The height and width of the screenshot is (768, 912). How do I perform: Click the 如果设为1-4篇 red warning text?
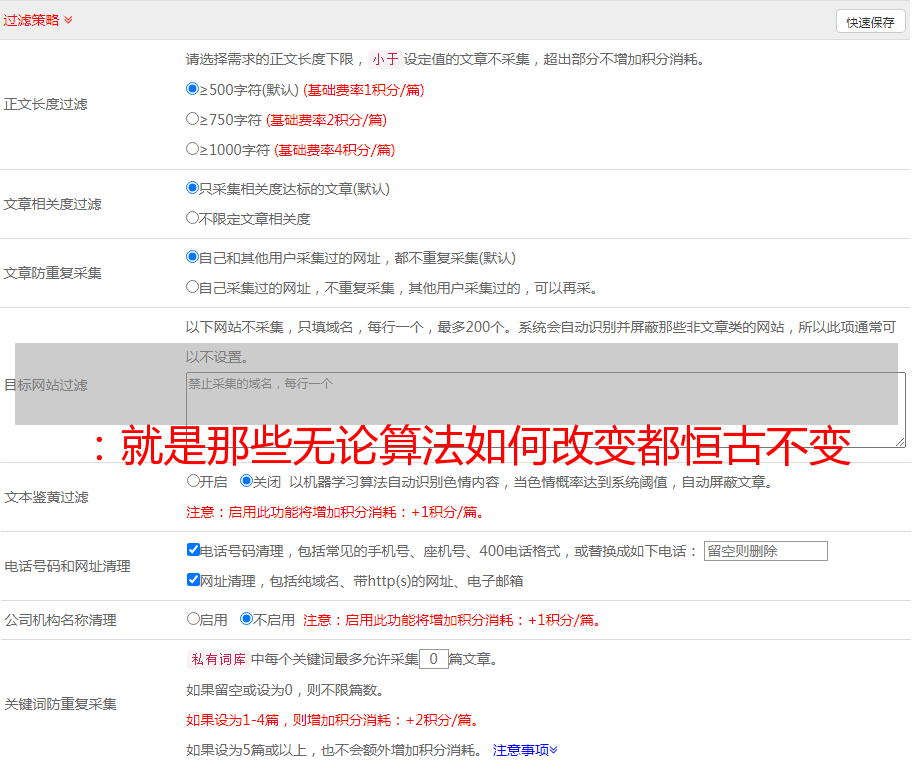click(334, 720)
